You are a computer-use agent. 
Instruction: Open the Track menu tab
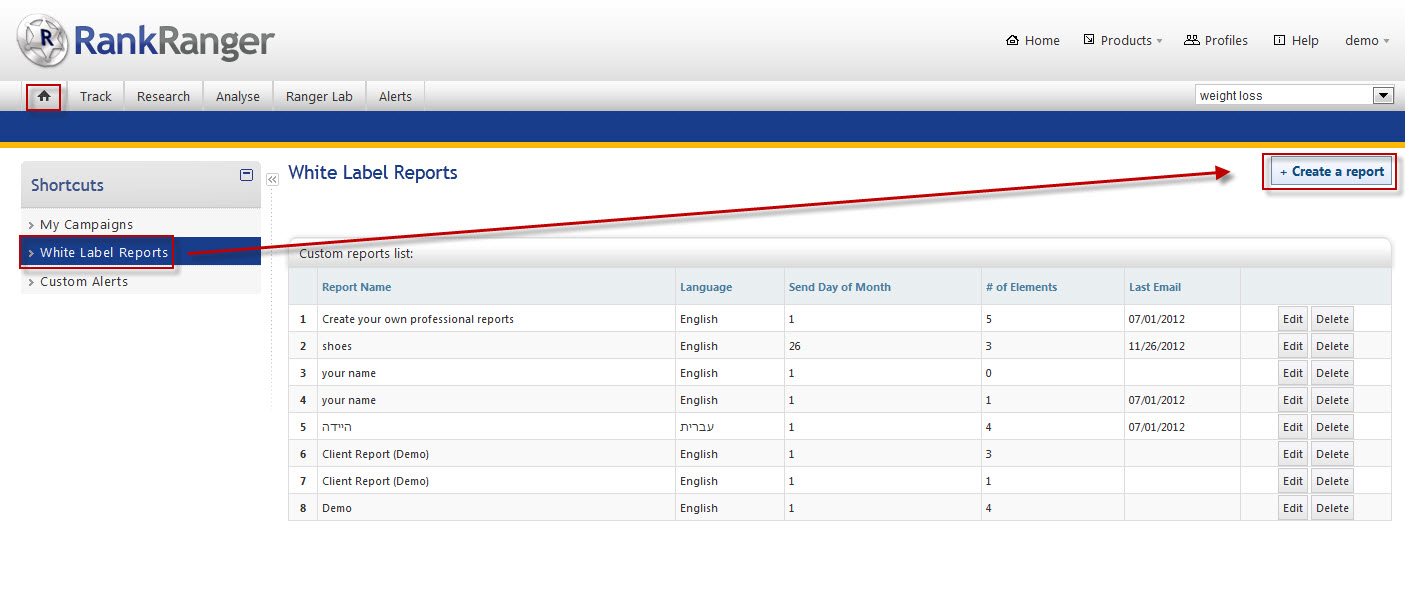click(x=96, y=97)
